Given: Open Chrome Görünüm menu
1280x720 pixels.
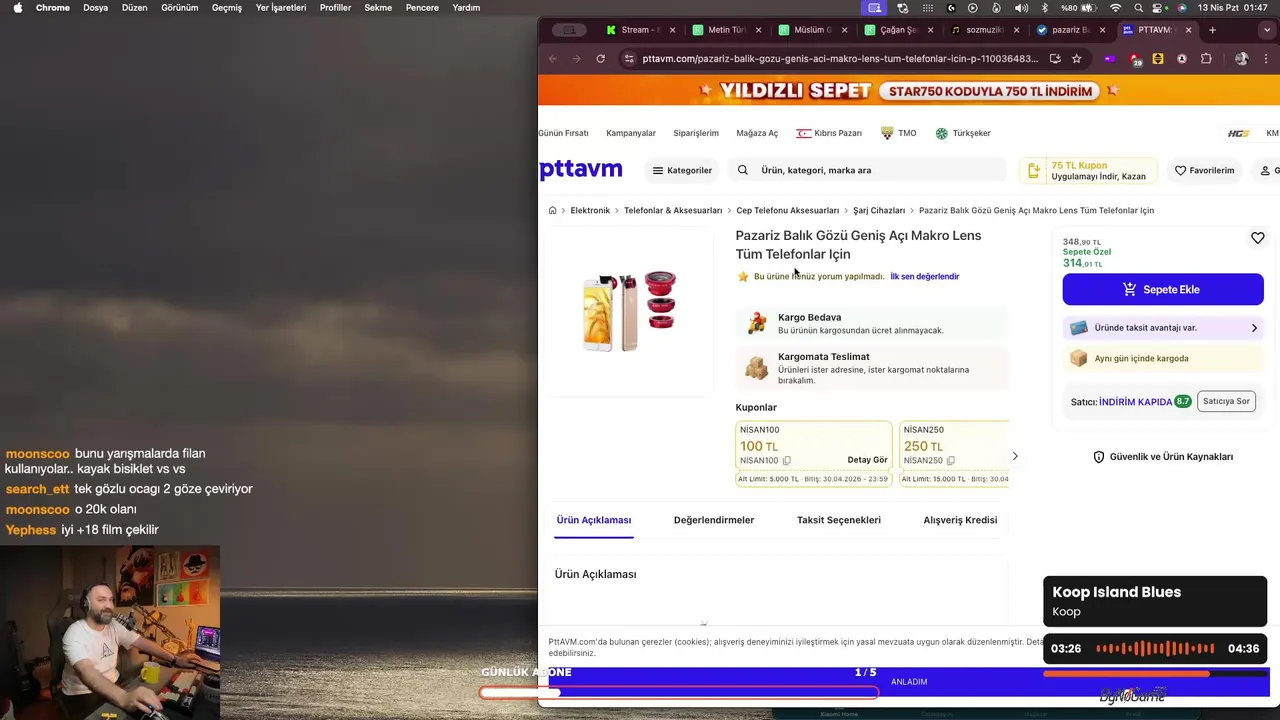Looking at the screenshot, I should (x=180, y=8).
